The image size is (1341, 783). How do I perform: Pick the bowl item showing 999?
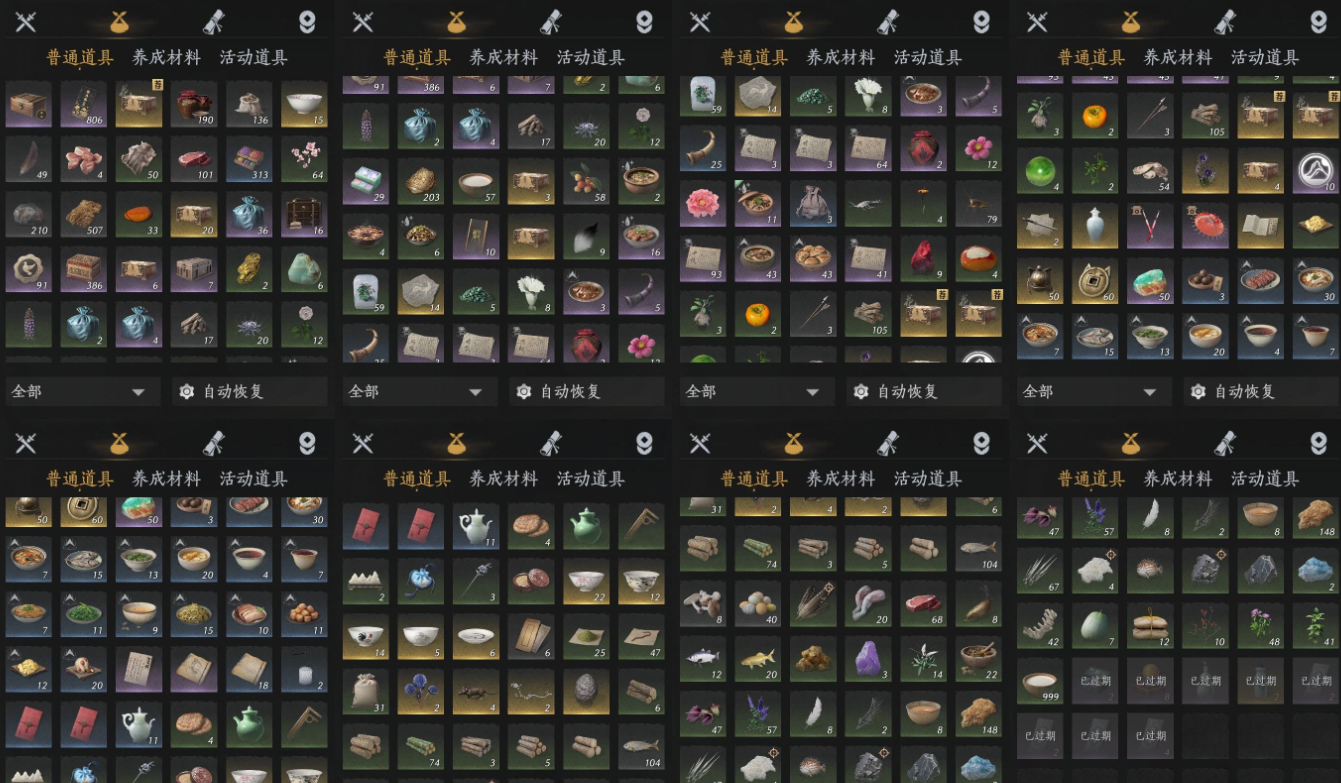click(x=1041, y=680)
